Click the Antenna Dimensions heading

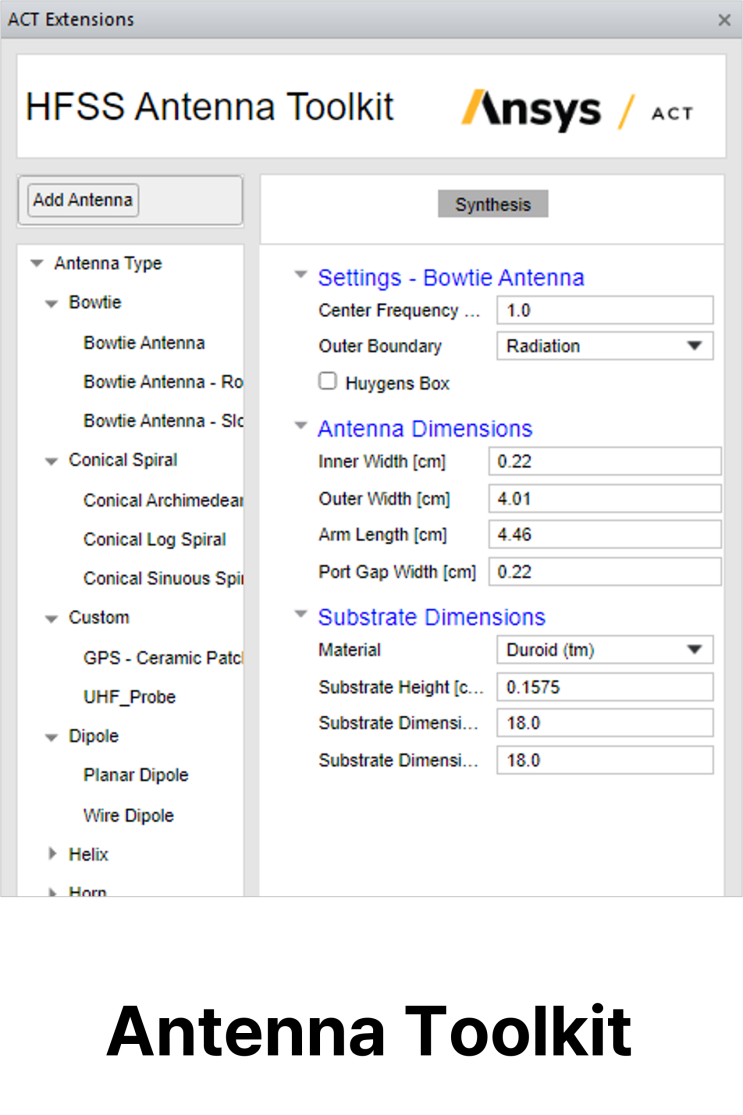[425, 429]
